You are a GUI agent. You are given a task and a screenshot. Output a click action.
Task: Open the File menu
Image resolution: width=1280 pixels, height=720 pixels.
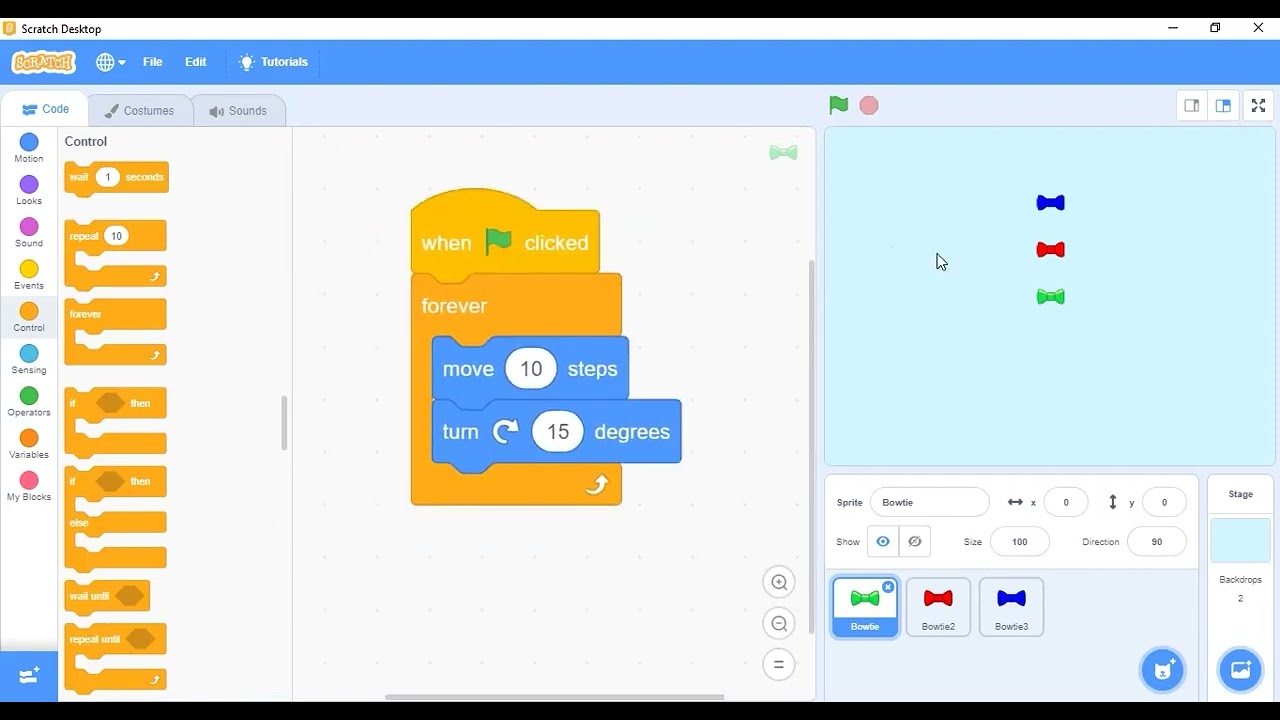tap(153, 62)
